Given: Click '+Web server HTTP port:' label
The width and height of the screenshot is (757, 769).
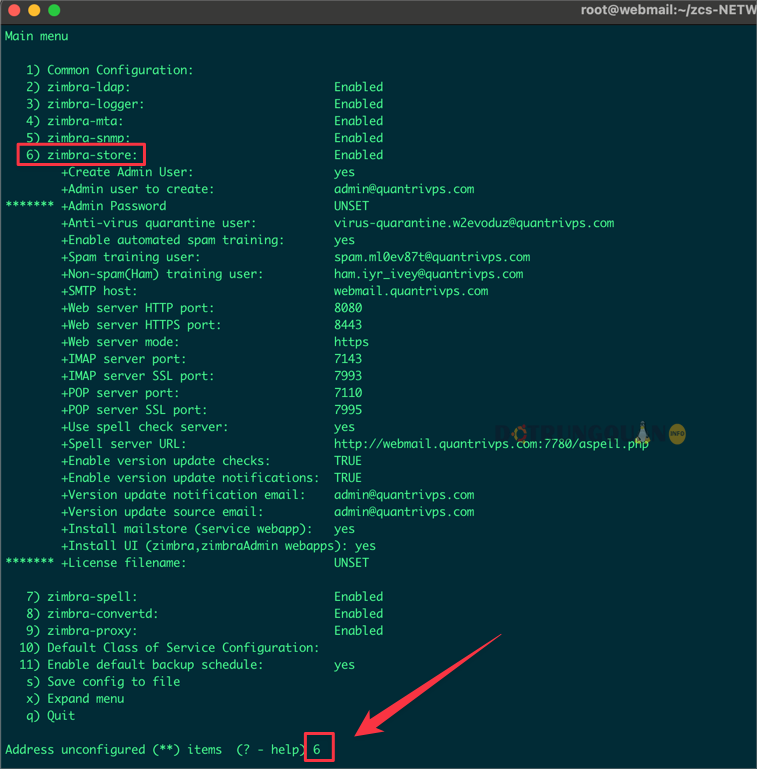Looking at the screenshot, I should (138, 308).
